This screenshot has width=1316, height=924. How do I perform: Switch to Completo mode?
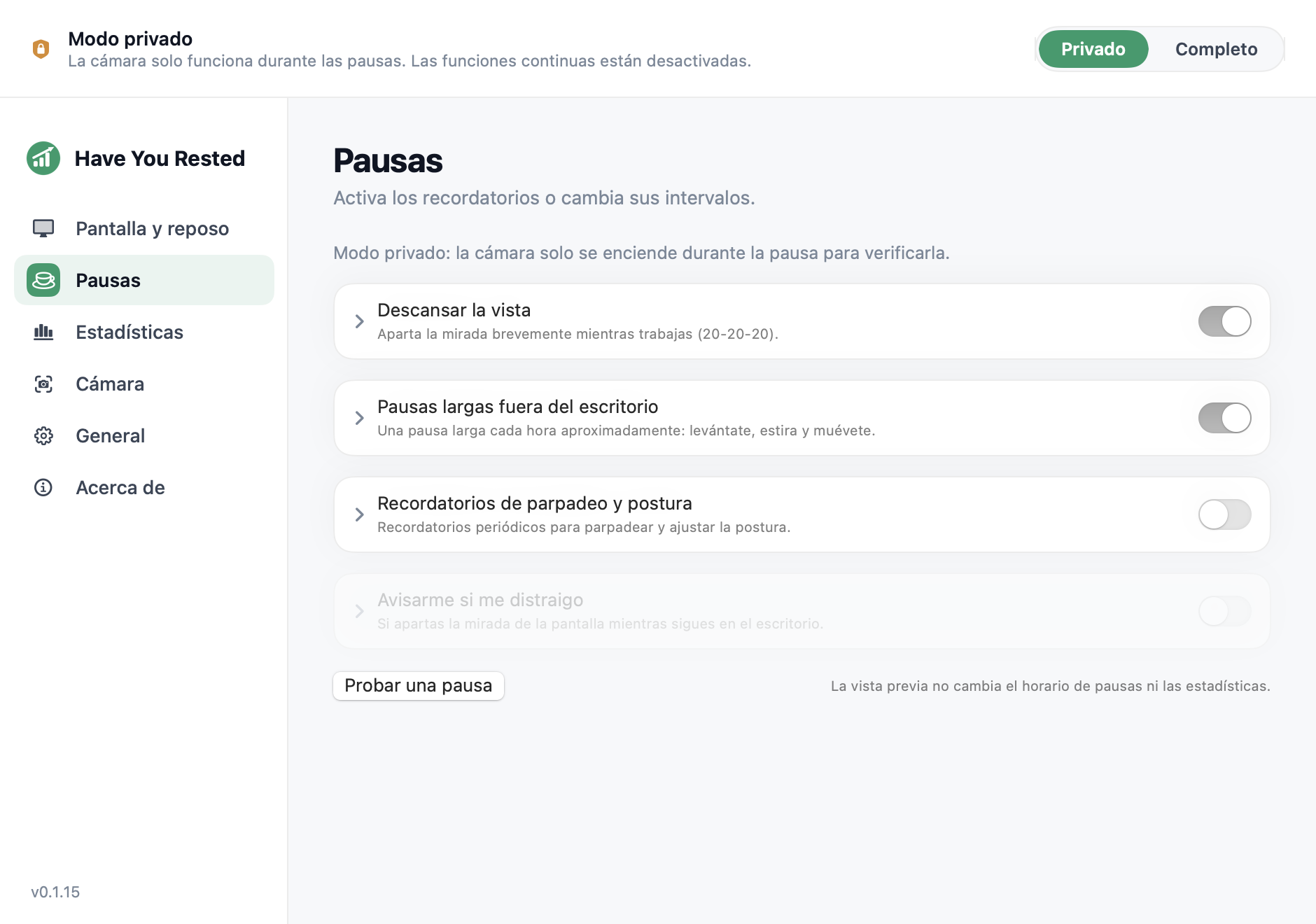[x=1216, y=49]
